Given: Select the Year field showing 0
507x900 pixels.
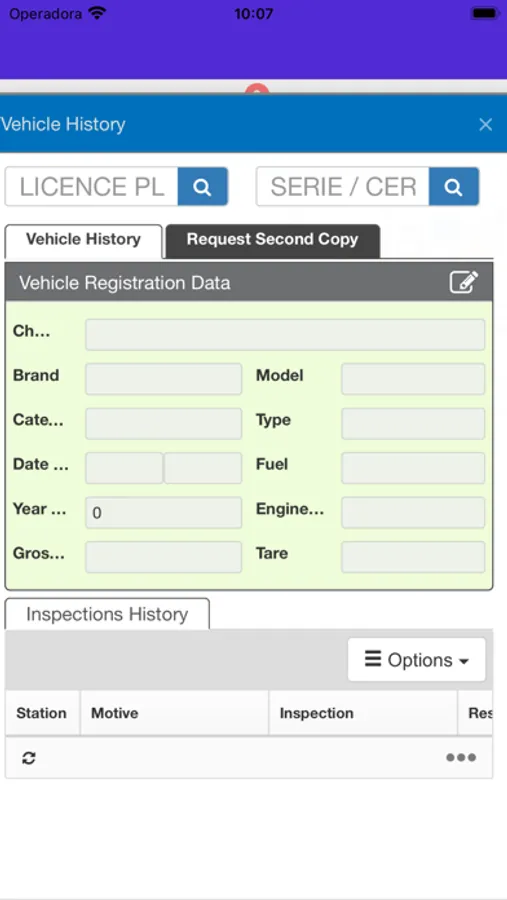Looking at the screenshot, I should coord(164,513).
